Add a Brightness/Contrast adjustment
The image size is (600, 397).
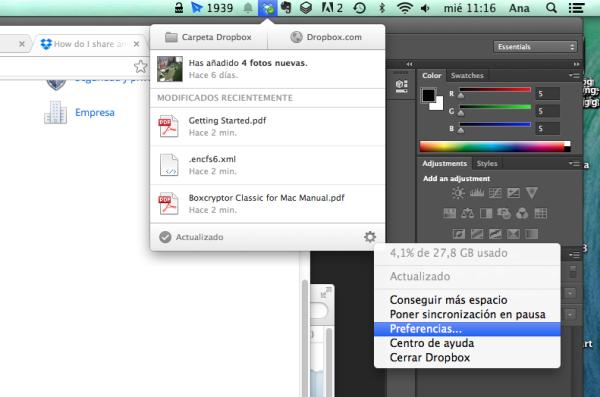pos(458,193)
